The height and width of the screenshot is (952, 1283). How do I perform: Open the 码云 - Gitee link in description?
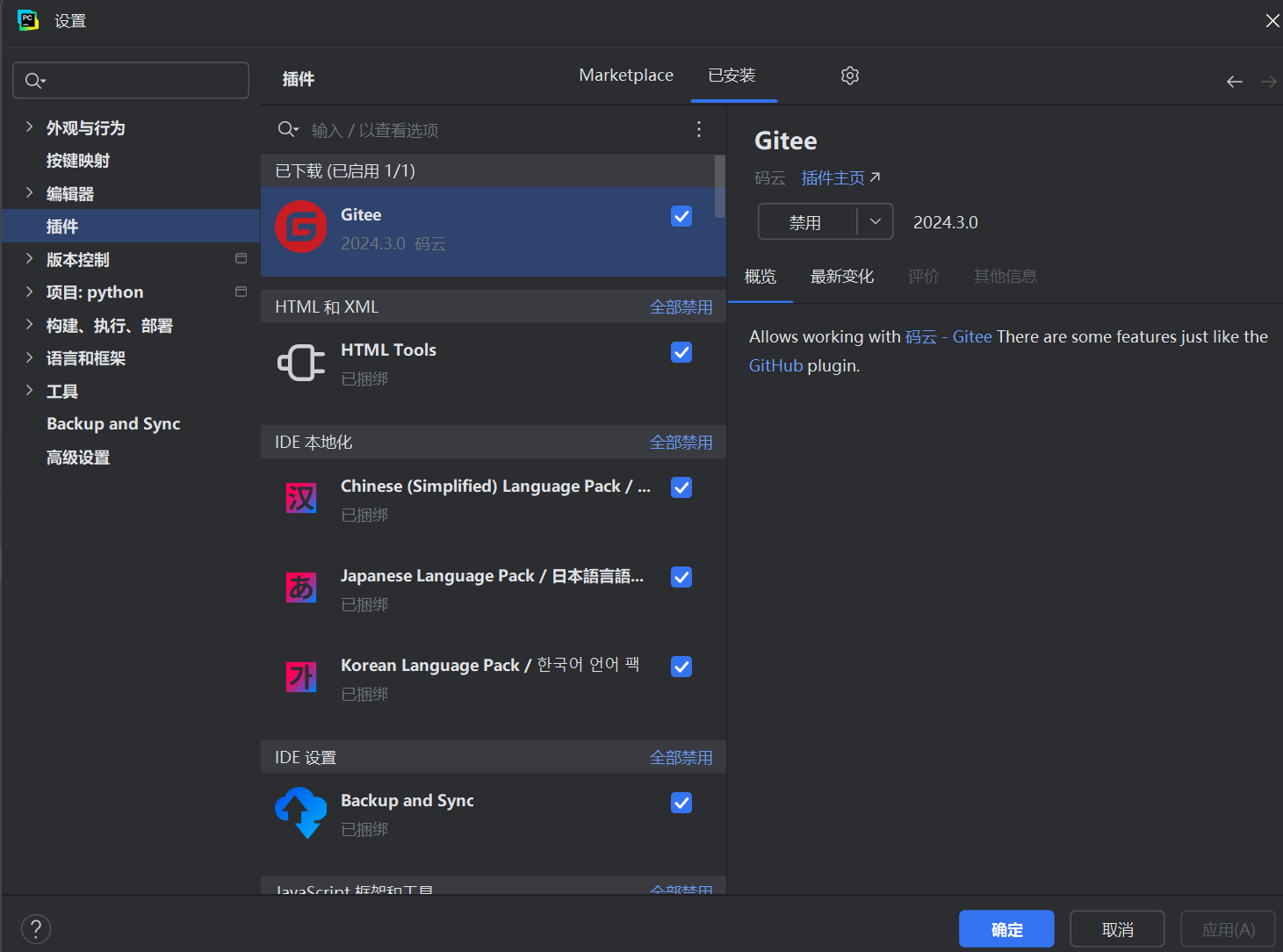948,336
